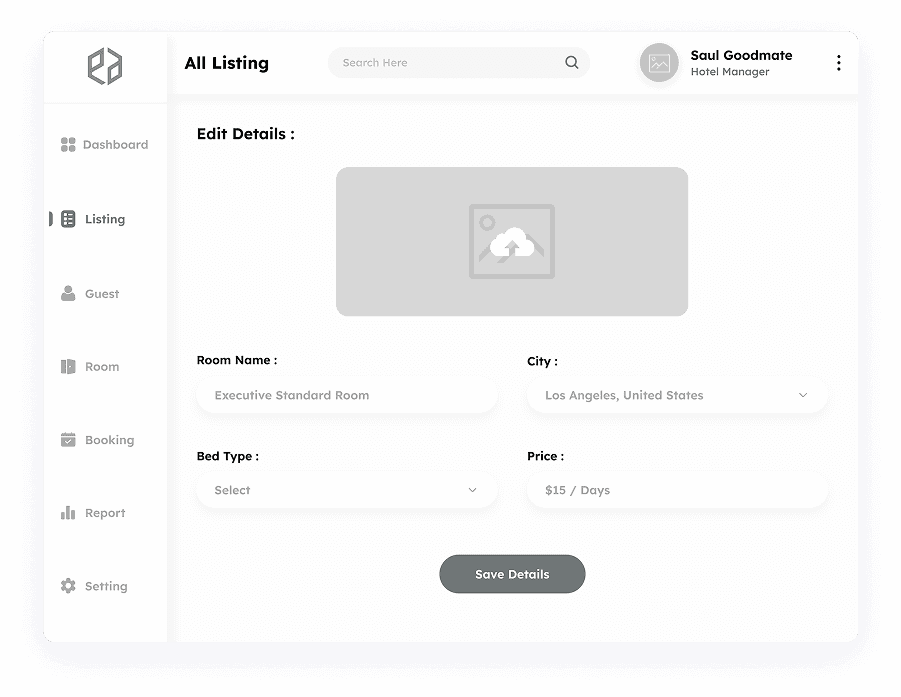Viewport: 901px width, 697px height.
Task: Click the All Listing heading
Action: tap(226, 63)
